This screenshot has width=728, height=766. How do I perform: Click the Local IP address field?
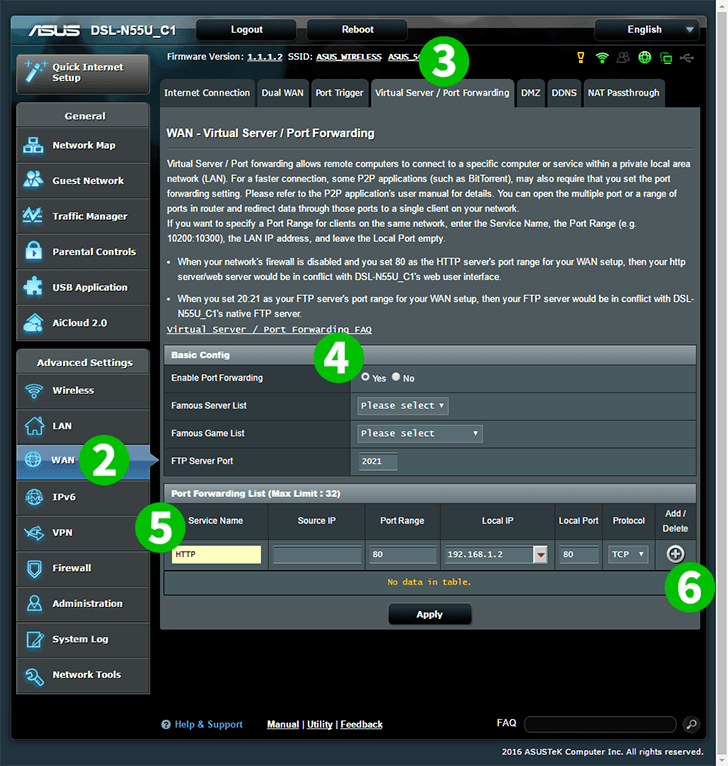tap(489, 554)
